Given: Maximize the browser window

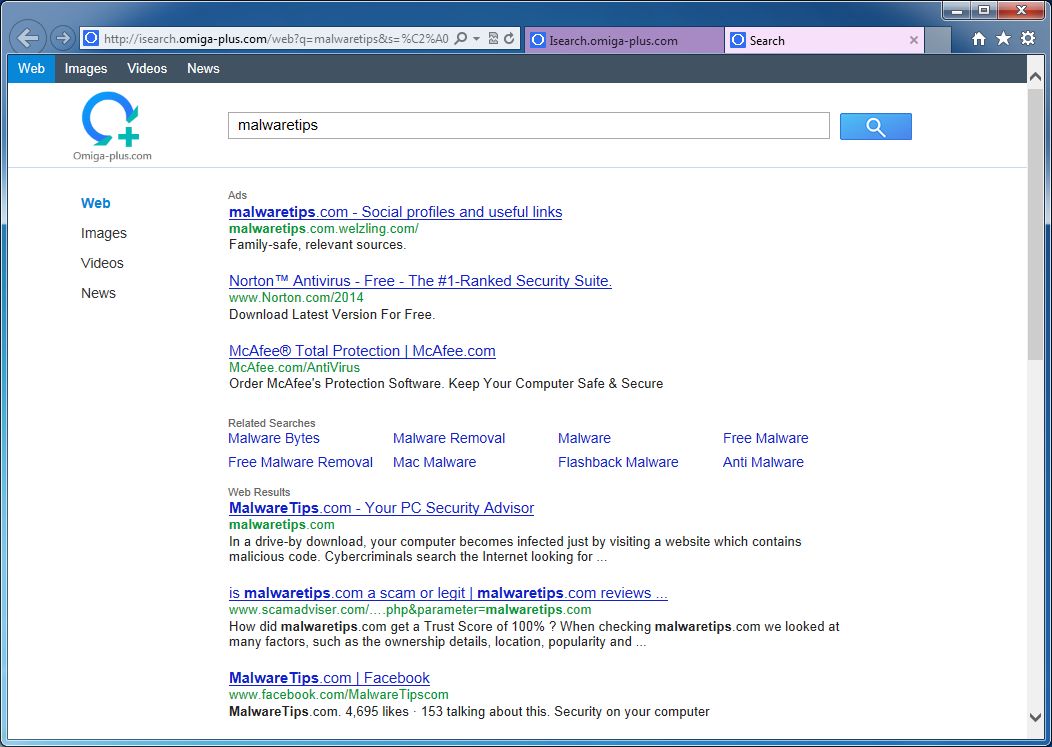Looking at the screenshot, I should (x=984, y=10).
